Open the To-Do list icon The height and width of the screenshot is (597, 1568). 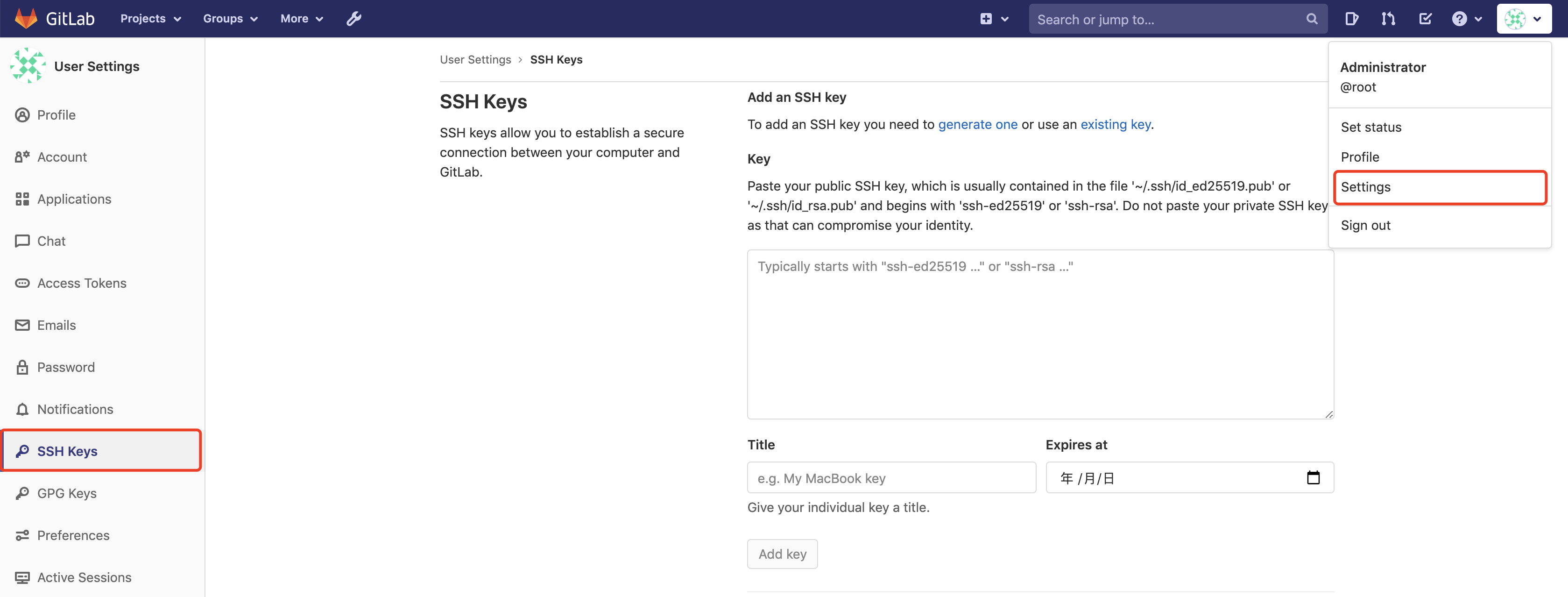[1425, 19]
